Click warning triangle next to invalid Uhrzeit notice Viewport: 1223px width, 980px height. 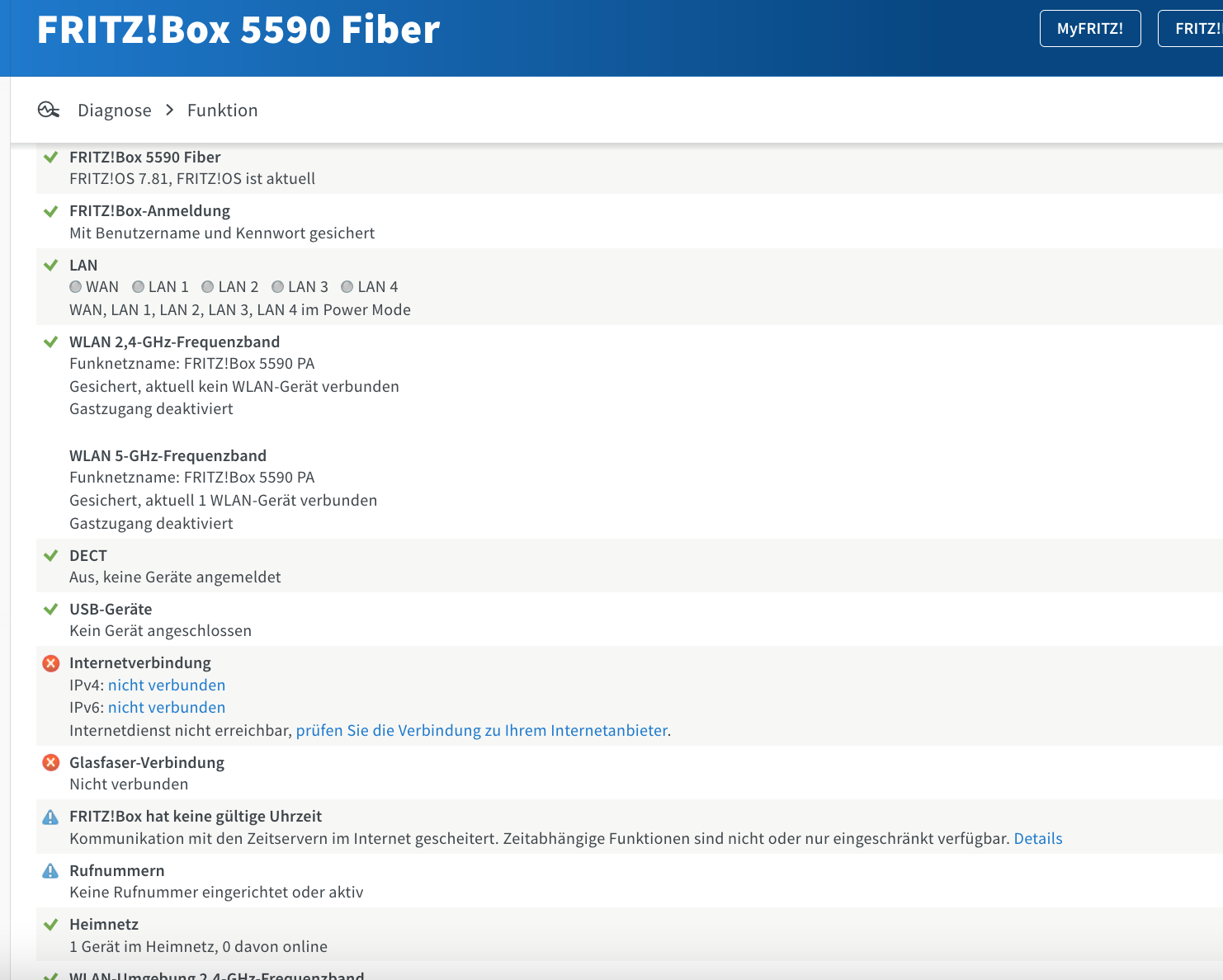[50, 817]
